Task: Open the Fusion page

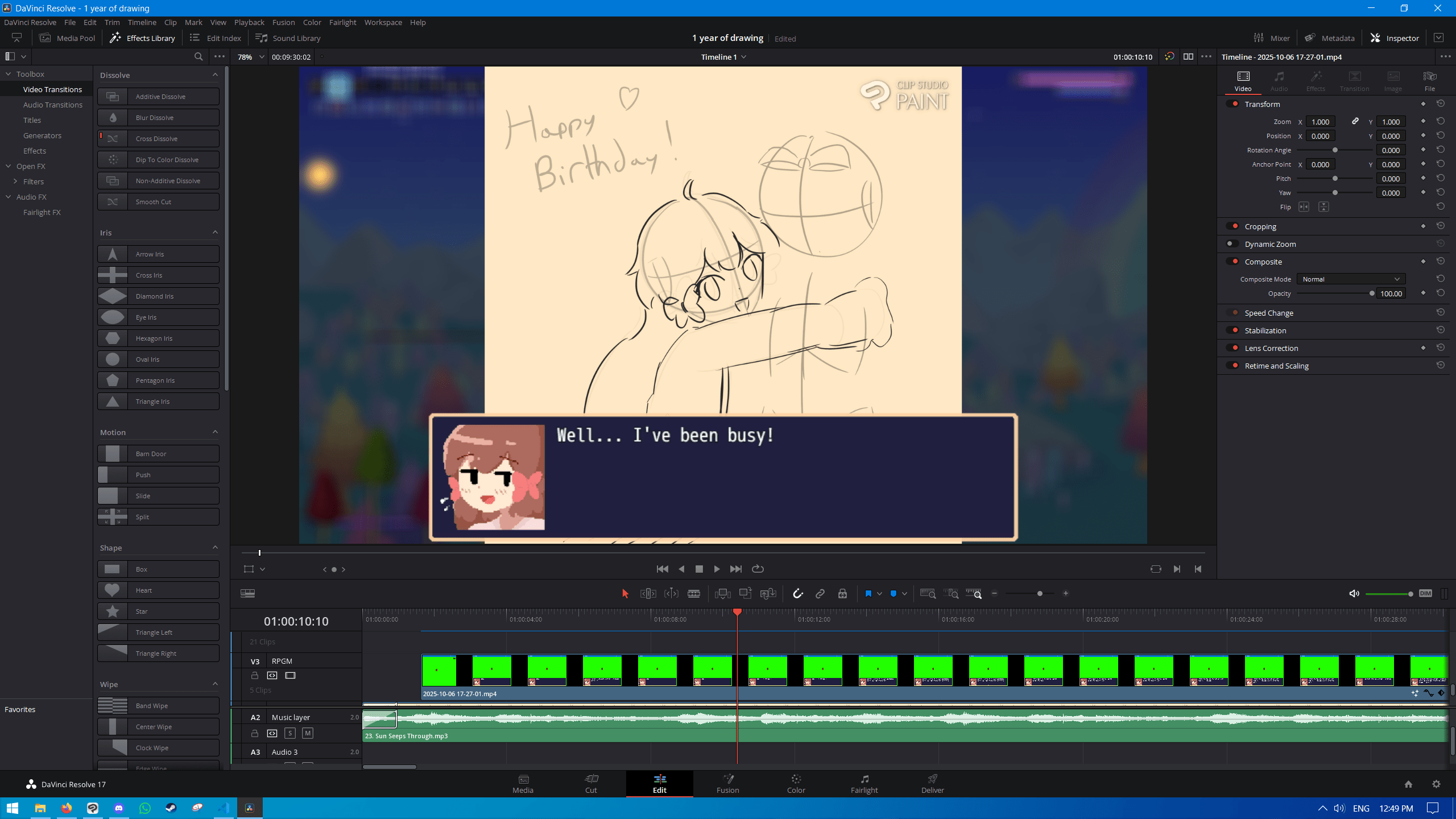Action: 727,783
